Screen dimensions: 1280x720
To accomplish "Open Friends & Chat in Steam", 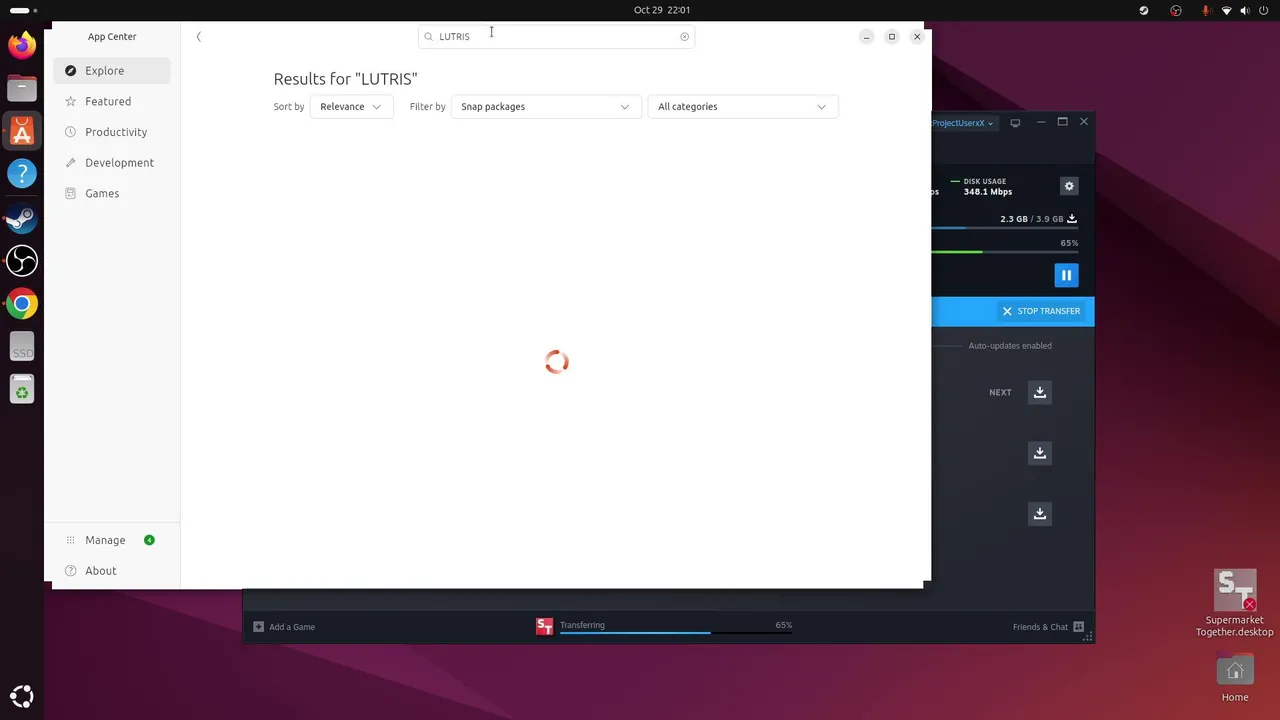I will [1048, 627].
